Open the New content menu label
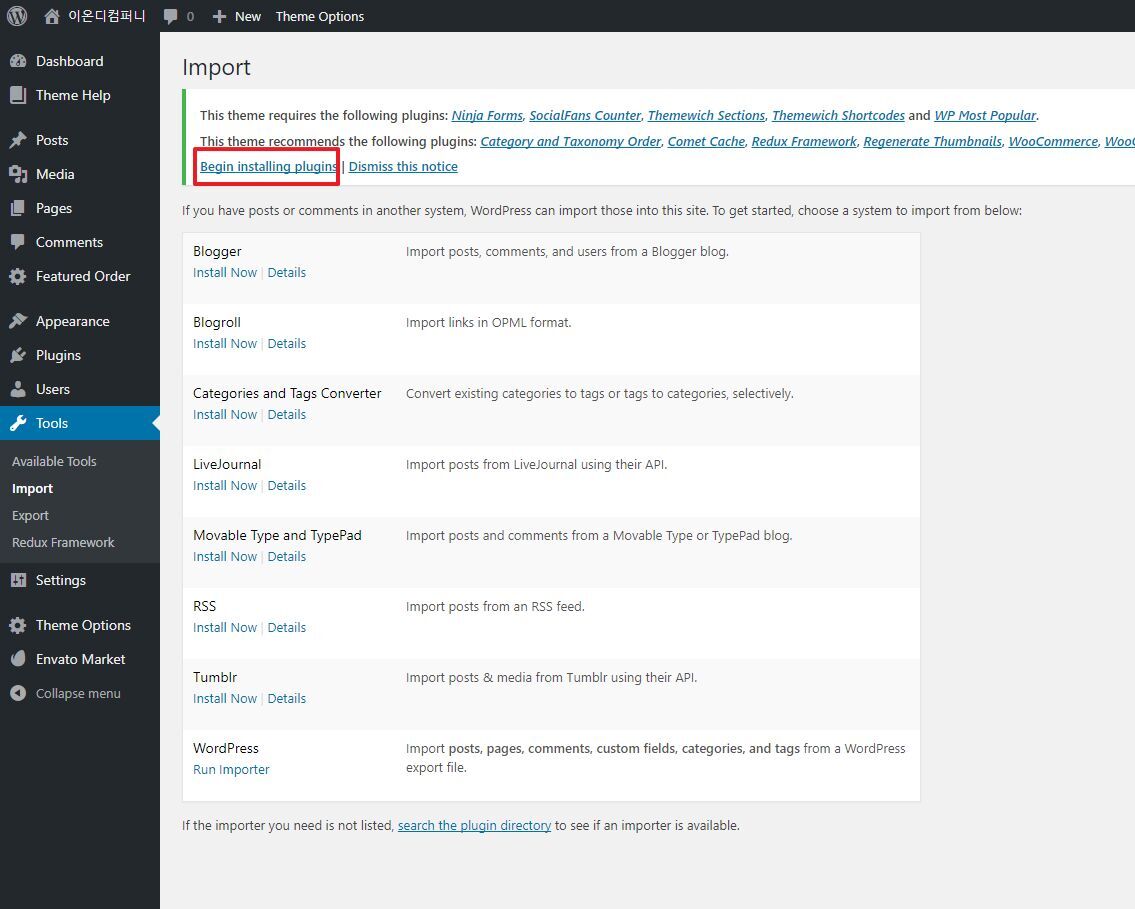Image resolution: width=1135 pixels, height=909 pixels. coord(248,17)
